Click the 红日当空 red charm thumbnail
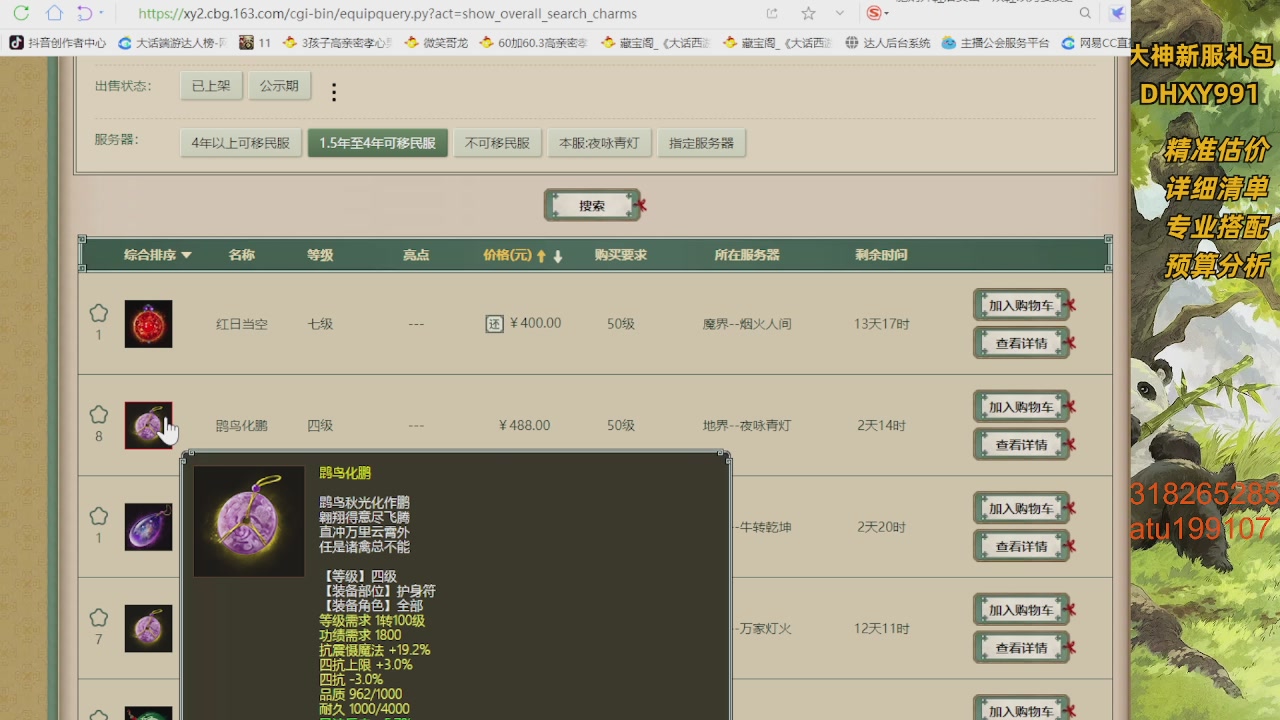The image size is (1280, 720). (x=148, y=324)
